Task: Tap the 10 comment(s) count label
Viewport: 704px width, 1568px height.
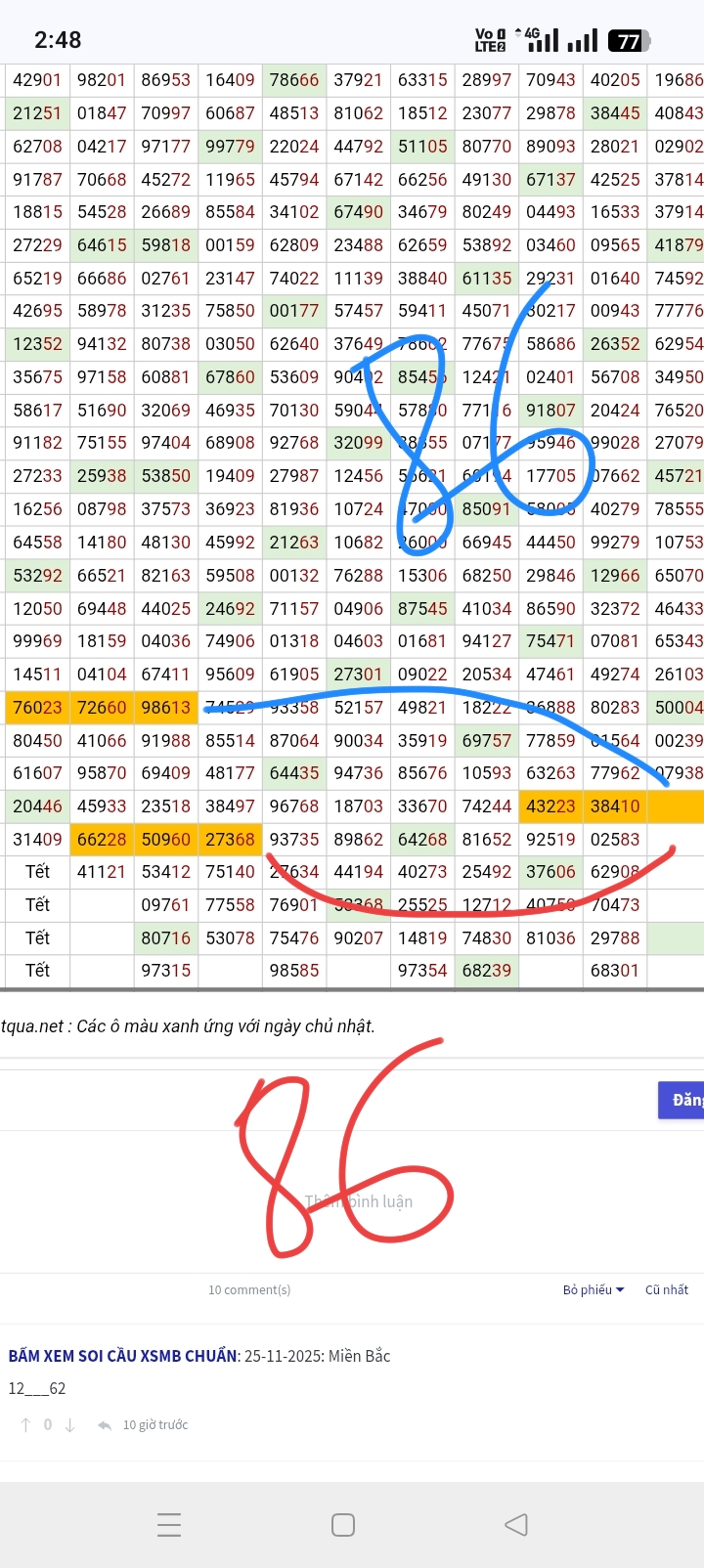Action: 249,1289
